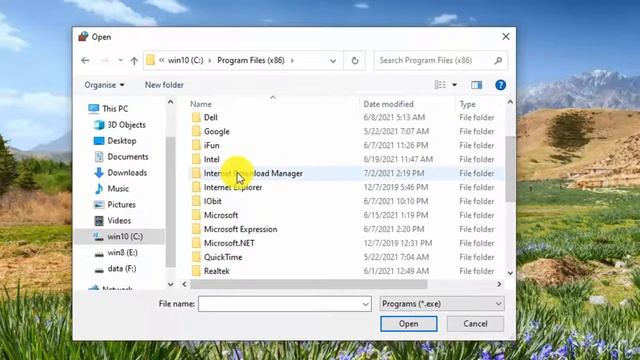The width and height of the screenshot is (640, 360).
Task: Click the horizontal scrollbar thumb
Action: [309, 284]
